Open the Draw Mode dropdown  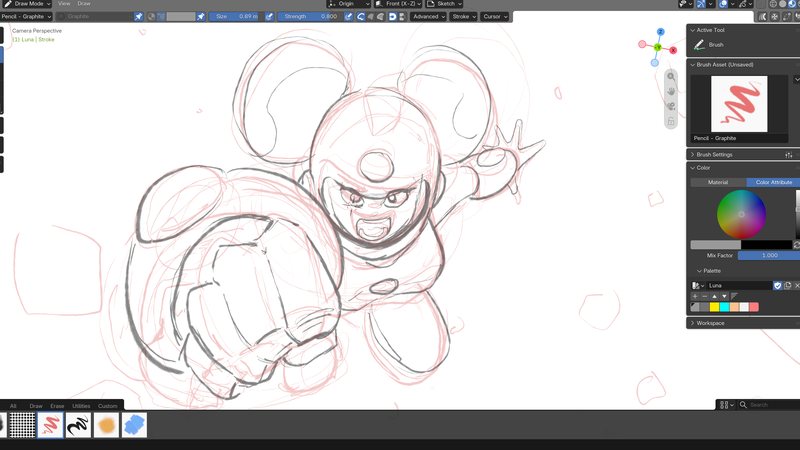pyautogui.click(x=27, y=4)
